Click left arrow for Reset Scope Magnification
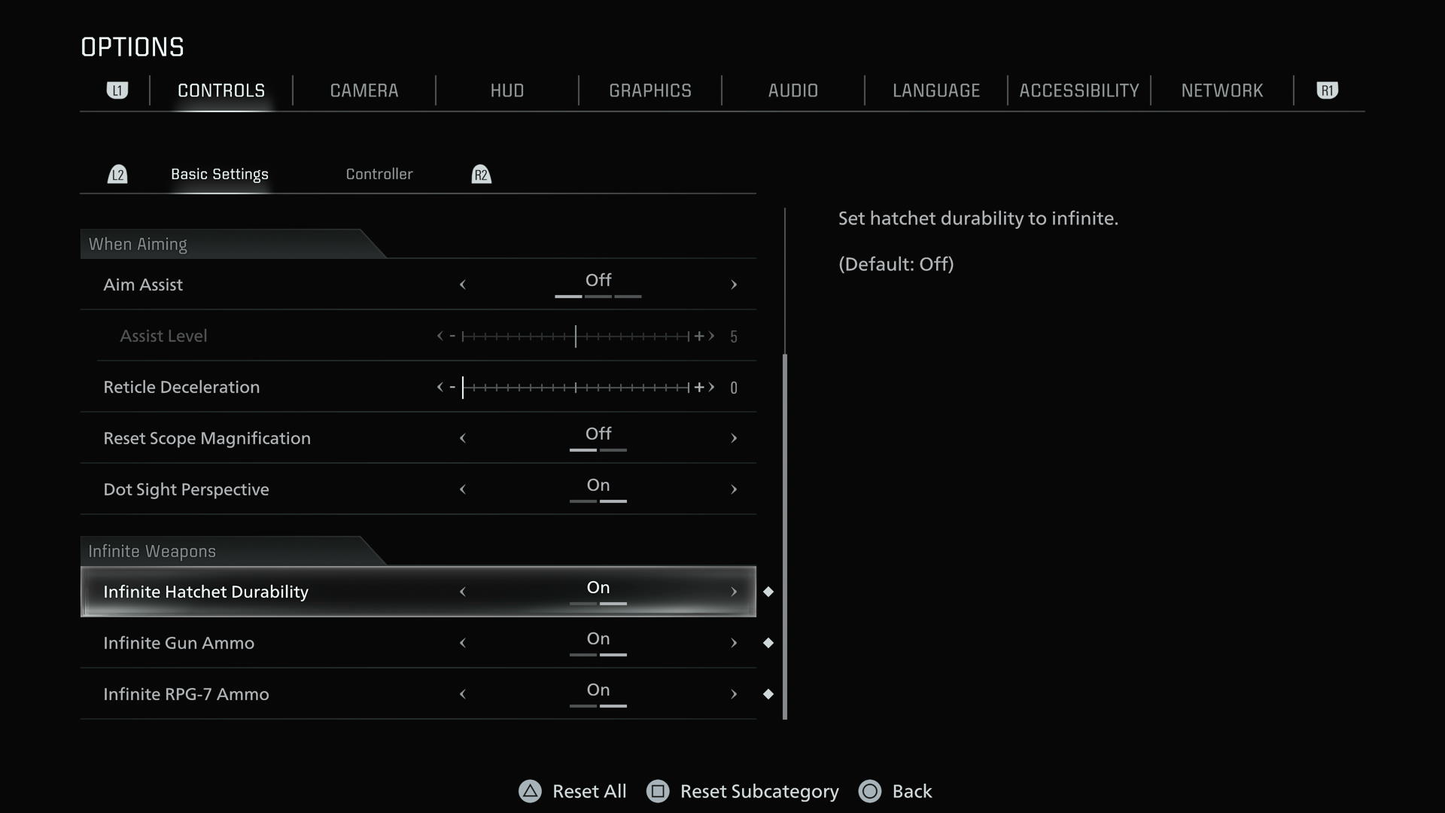The width and height of the screenshot is (1445, 813). [462, 438]
